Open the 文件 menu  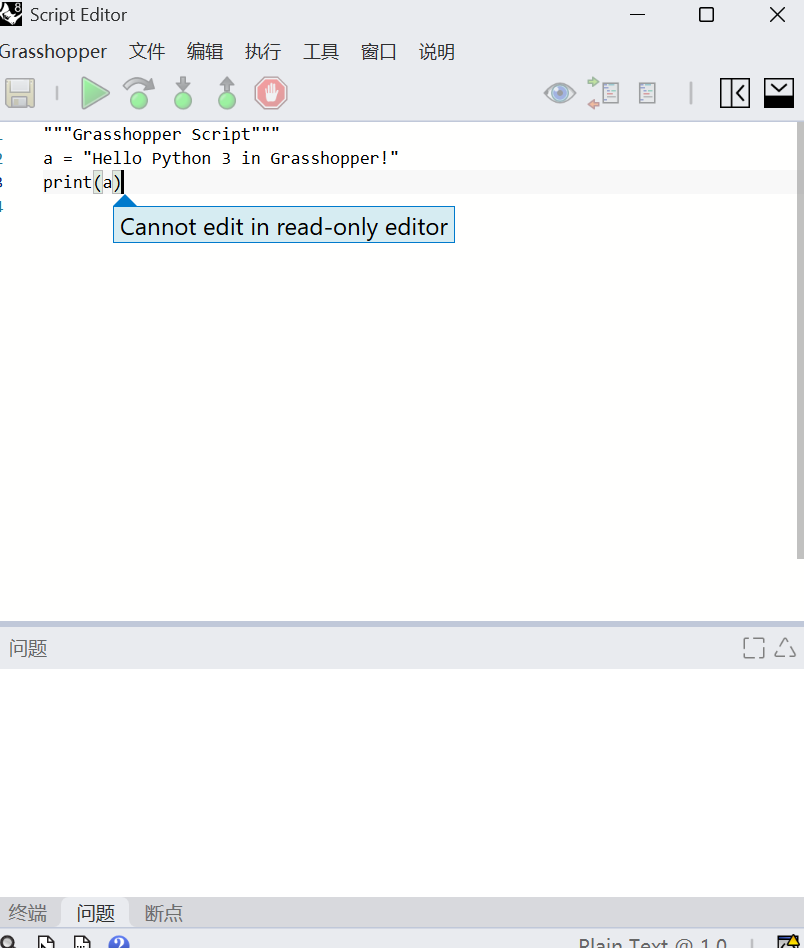(x=147, y=52)
